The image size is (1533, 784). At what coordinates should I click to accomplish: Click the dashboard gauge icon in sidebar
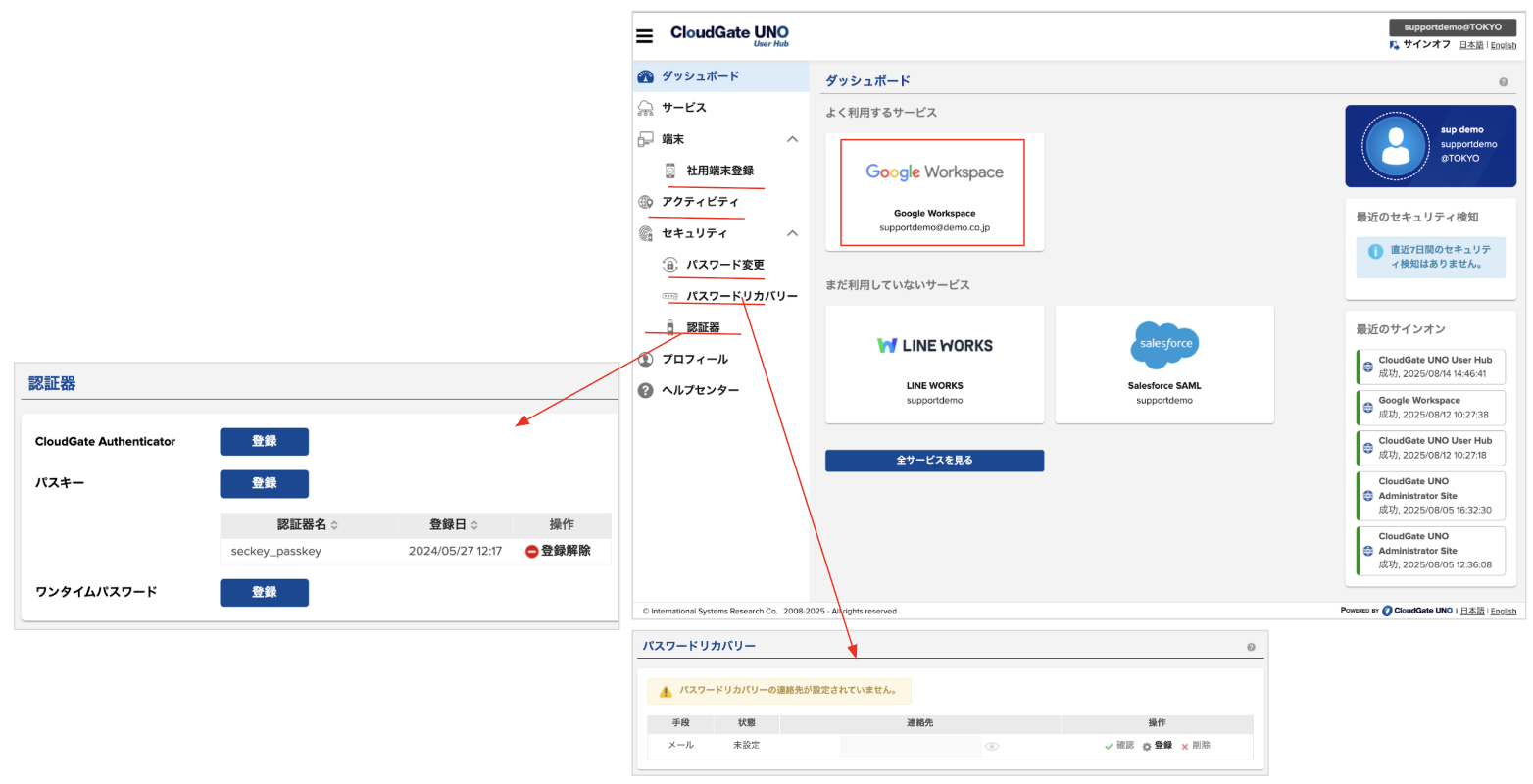645,76
